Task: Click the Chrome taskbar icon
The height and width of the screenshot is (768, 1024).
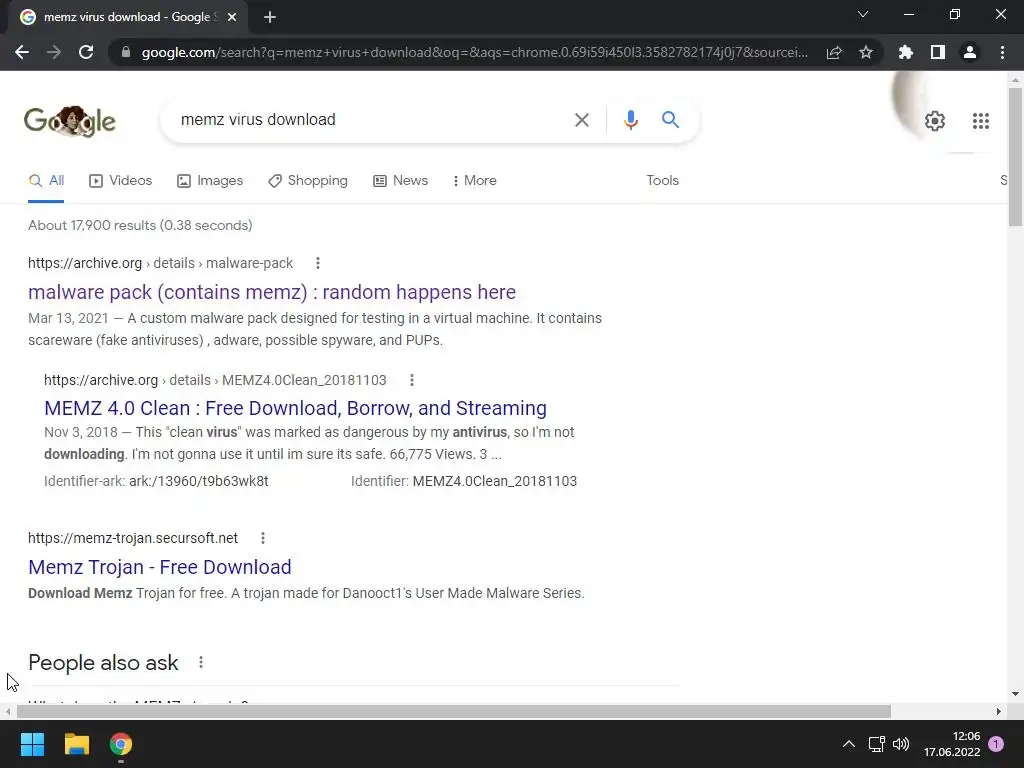Action: pos(121,744)
